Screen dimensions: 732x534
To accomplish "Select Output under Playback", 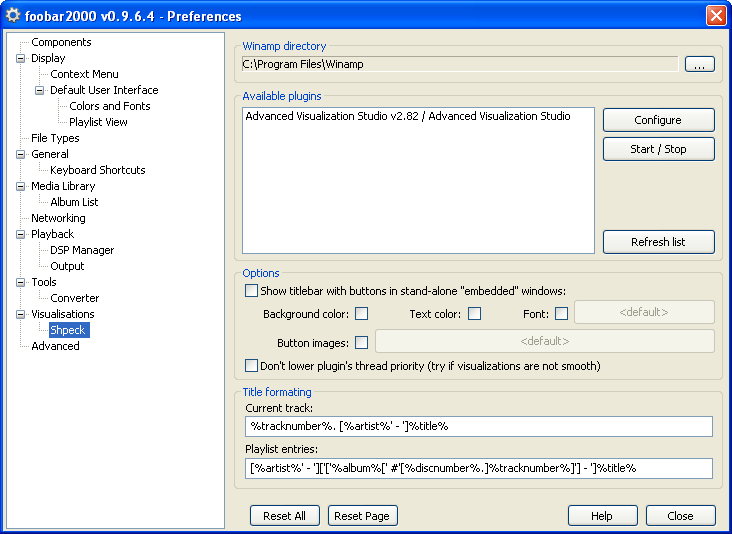I will click(x=67, y=266).
